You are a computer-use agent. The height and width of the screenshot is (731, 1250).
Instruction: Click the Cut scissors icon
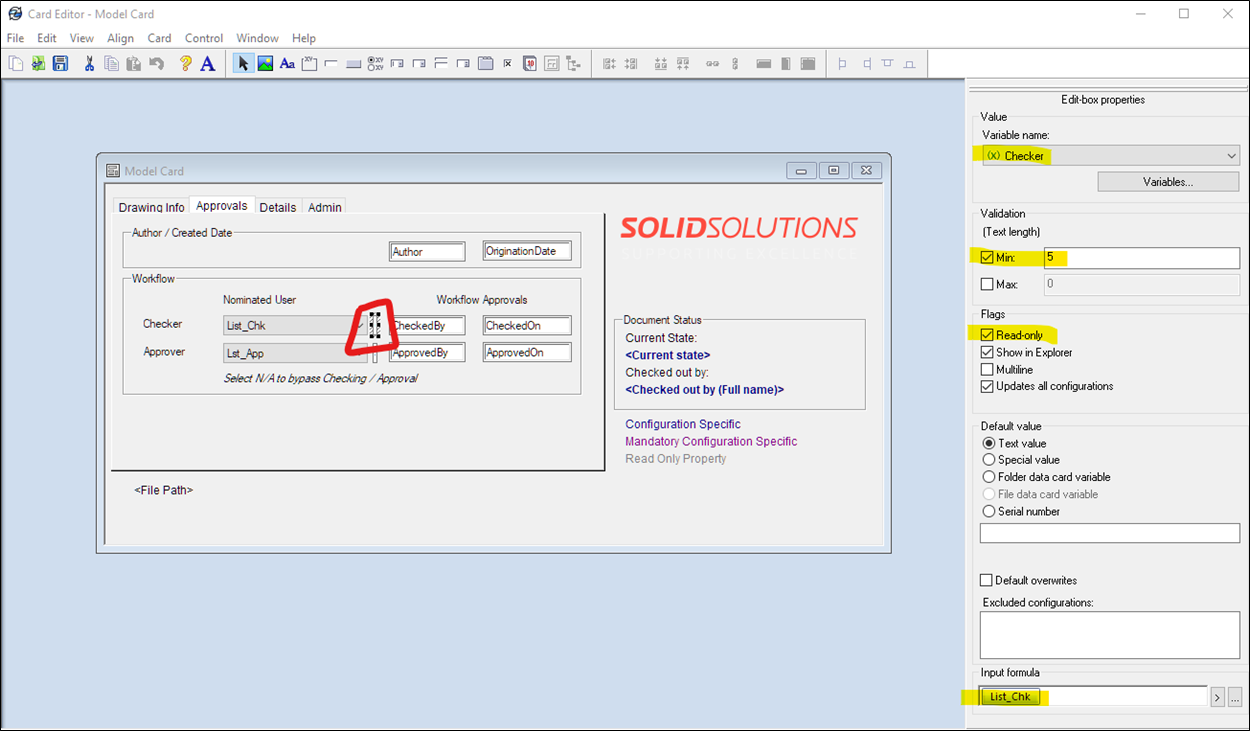coord(89,63)
